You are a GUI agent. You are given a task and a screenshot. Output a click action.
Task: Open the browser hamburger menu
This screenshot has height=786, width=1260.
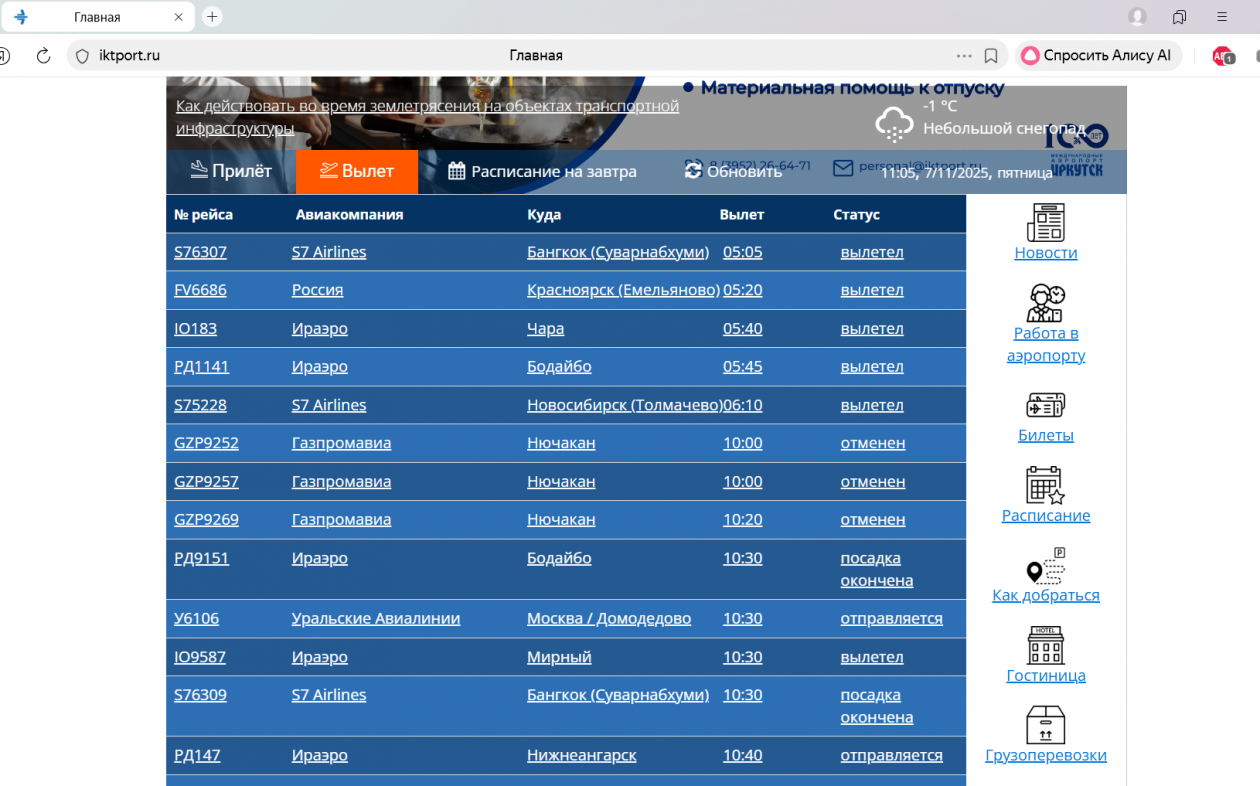pos(1222,17)
